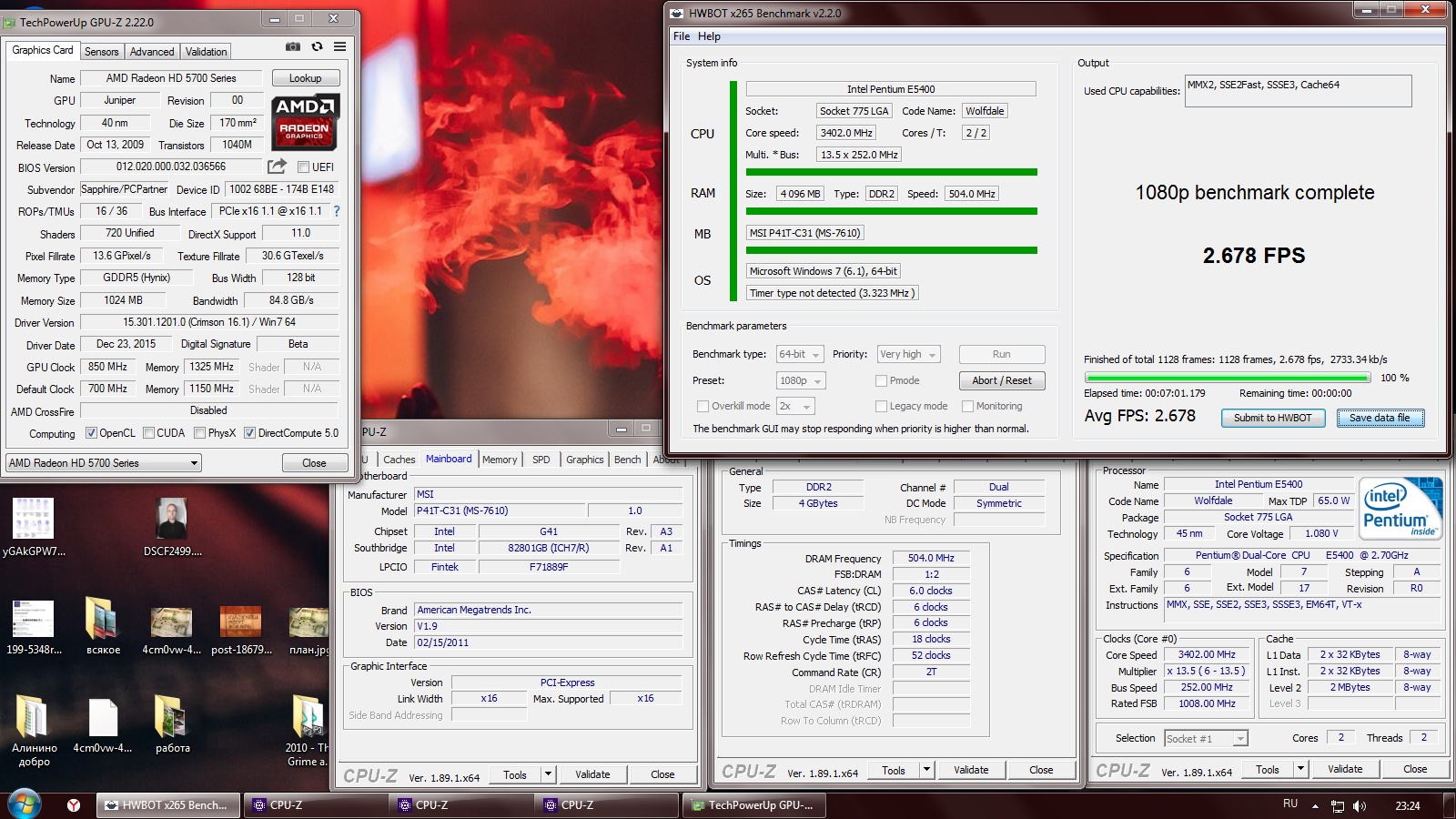Click Close button in GPU-Z window
This screenshot has width=1456, height=819.
(314, 463)
